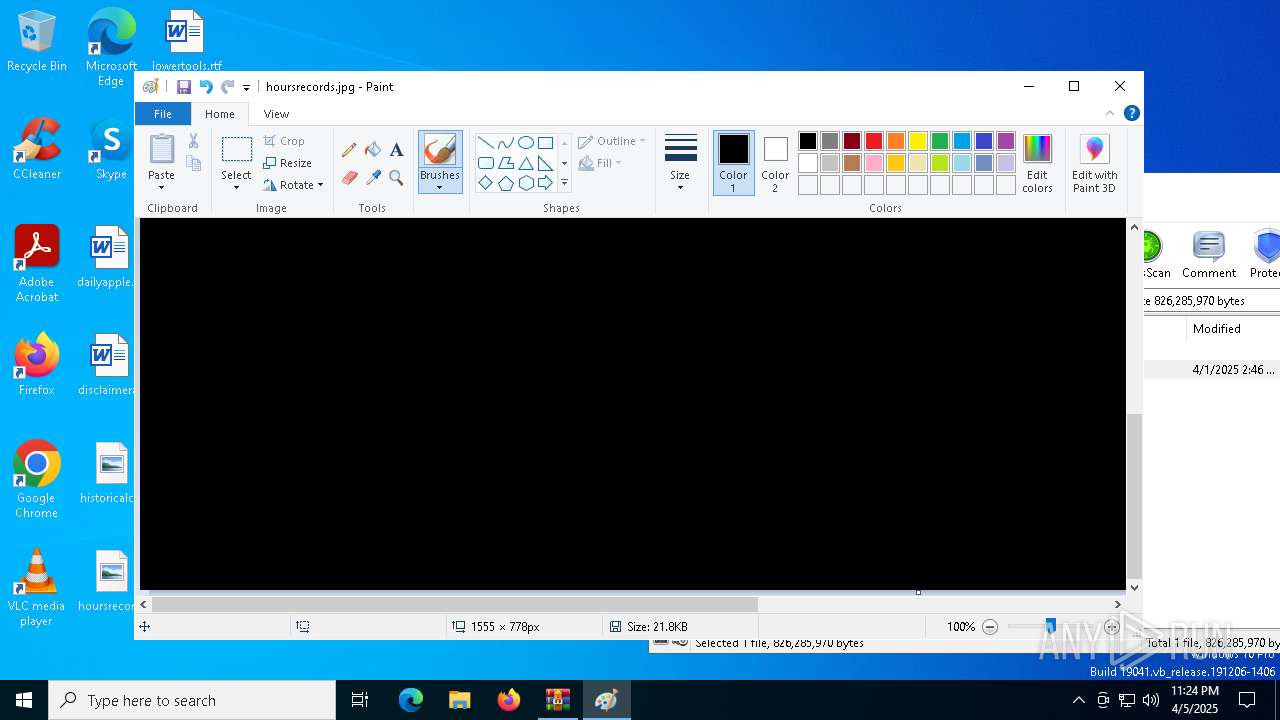Screen dimensions: 1280x720
Task: Select the Pencil tool
Action: tap(349, 150)
